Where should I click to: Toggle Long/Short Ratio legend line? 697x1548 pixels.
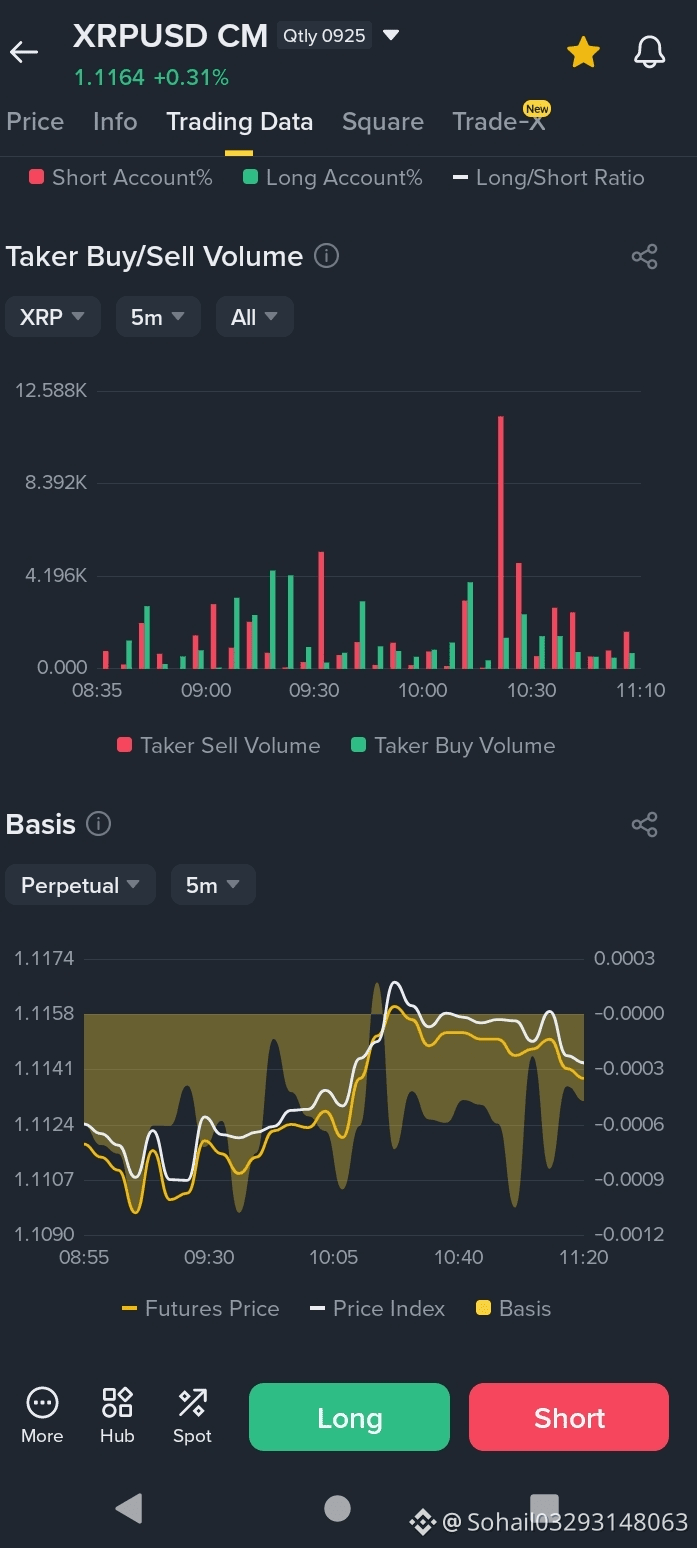click(x=549, y=178)
